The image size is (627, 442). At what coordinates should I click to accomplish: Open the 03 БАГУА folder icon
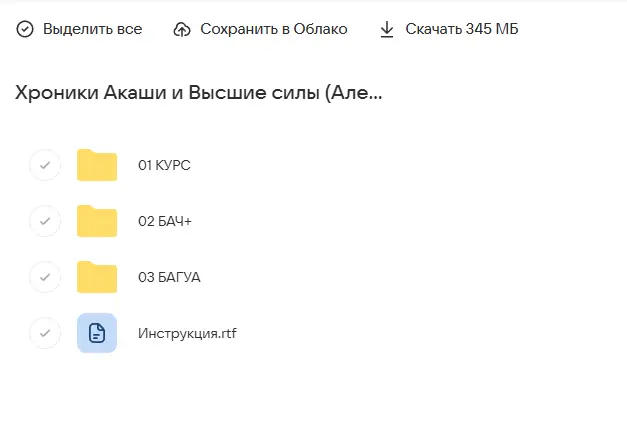pos(97,277)
